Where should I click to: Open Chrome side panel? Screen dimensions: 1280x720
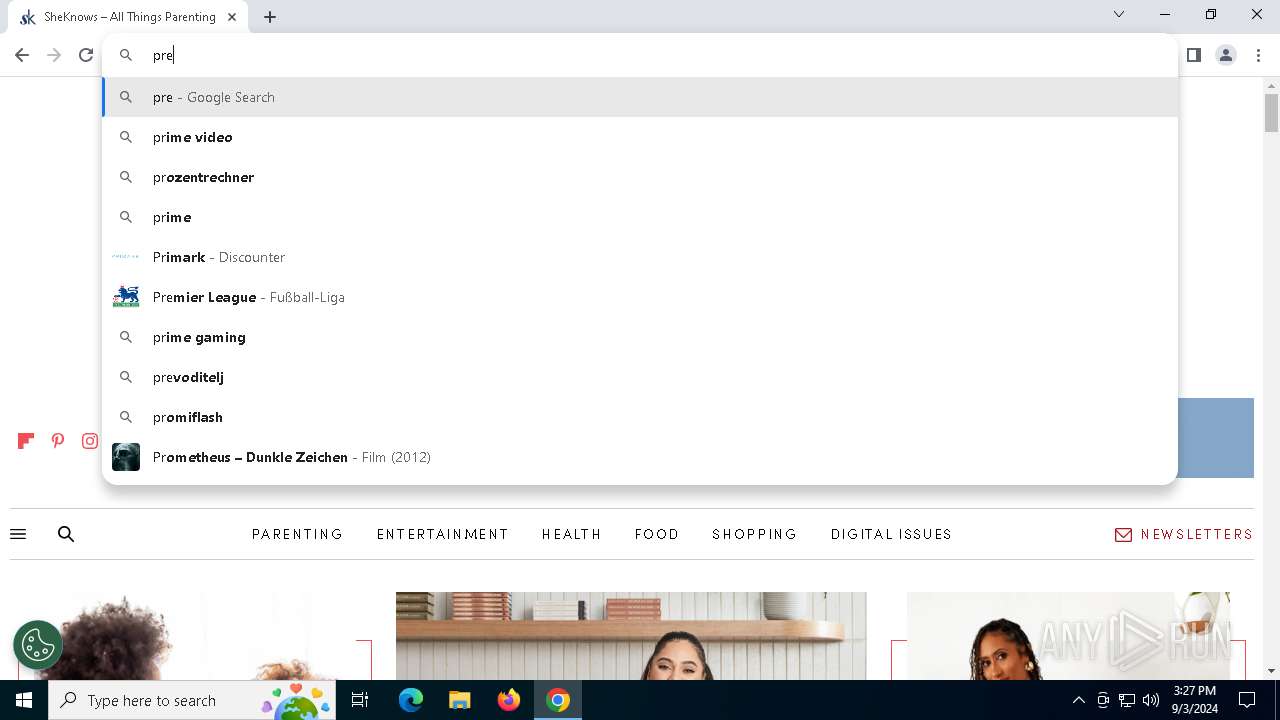(1193, 55)
